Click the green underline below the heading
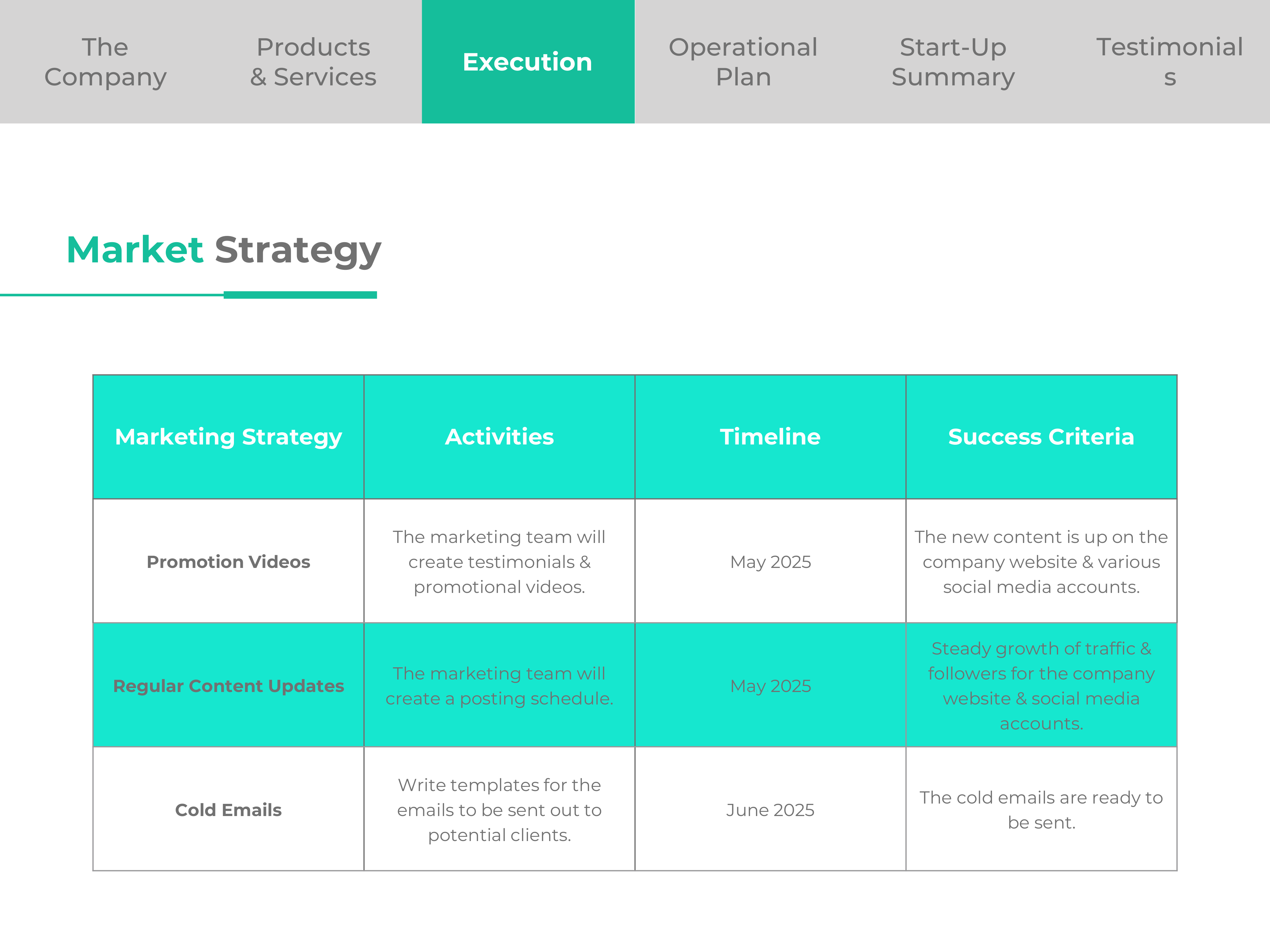The image size is (1270, 952). pos(188,295)
